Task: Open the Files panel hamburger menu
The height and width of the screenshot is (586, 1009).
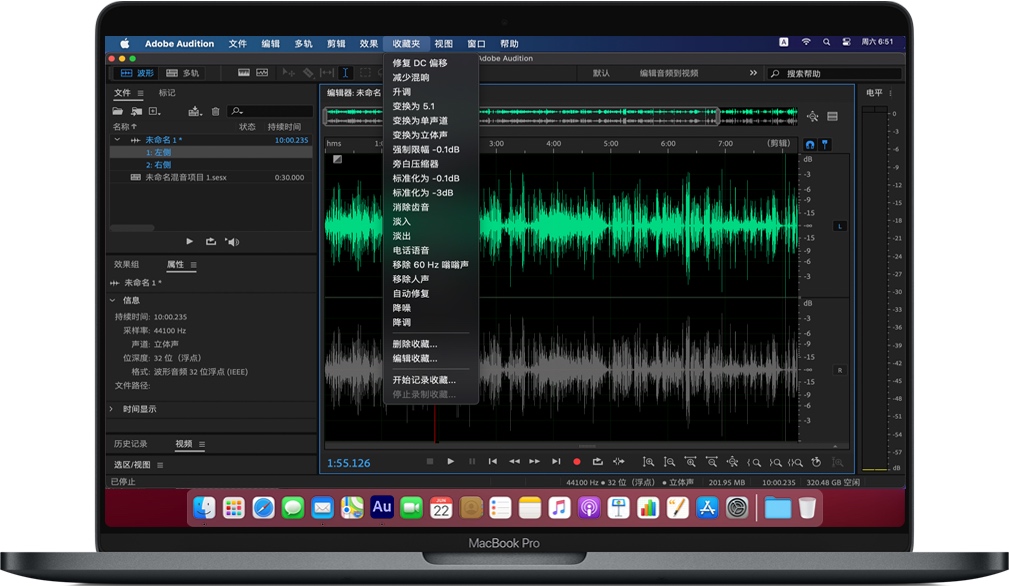Action: click(140, 93)
